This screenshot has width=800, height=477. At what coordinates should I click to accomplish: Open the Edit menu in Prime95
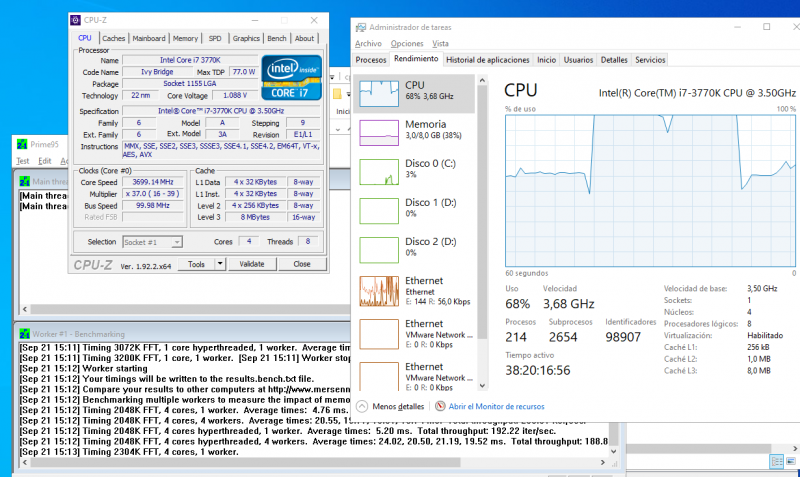(45, 161)
